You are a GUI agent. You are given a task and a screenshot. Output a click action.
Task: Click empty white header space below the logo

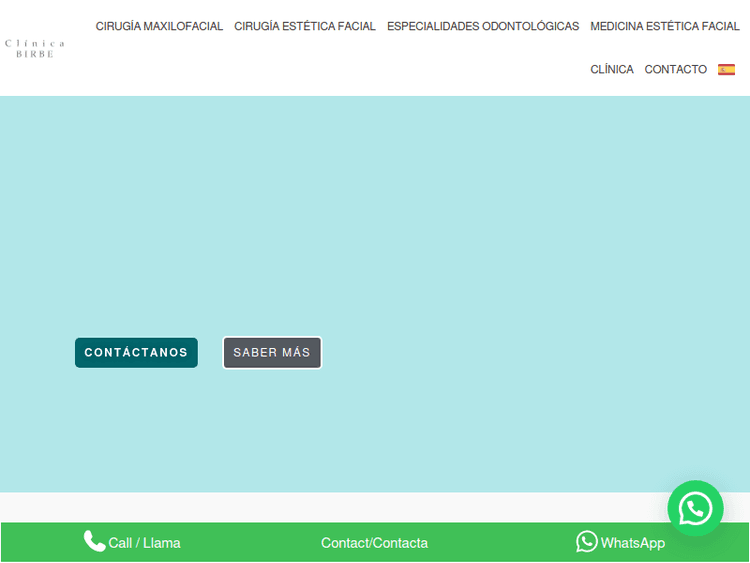(x=40, y=80)
